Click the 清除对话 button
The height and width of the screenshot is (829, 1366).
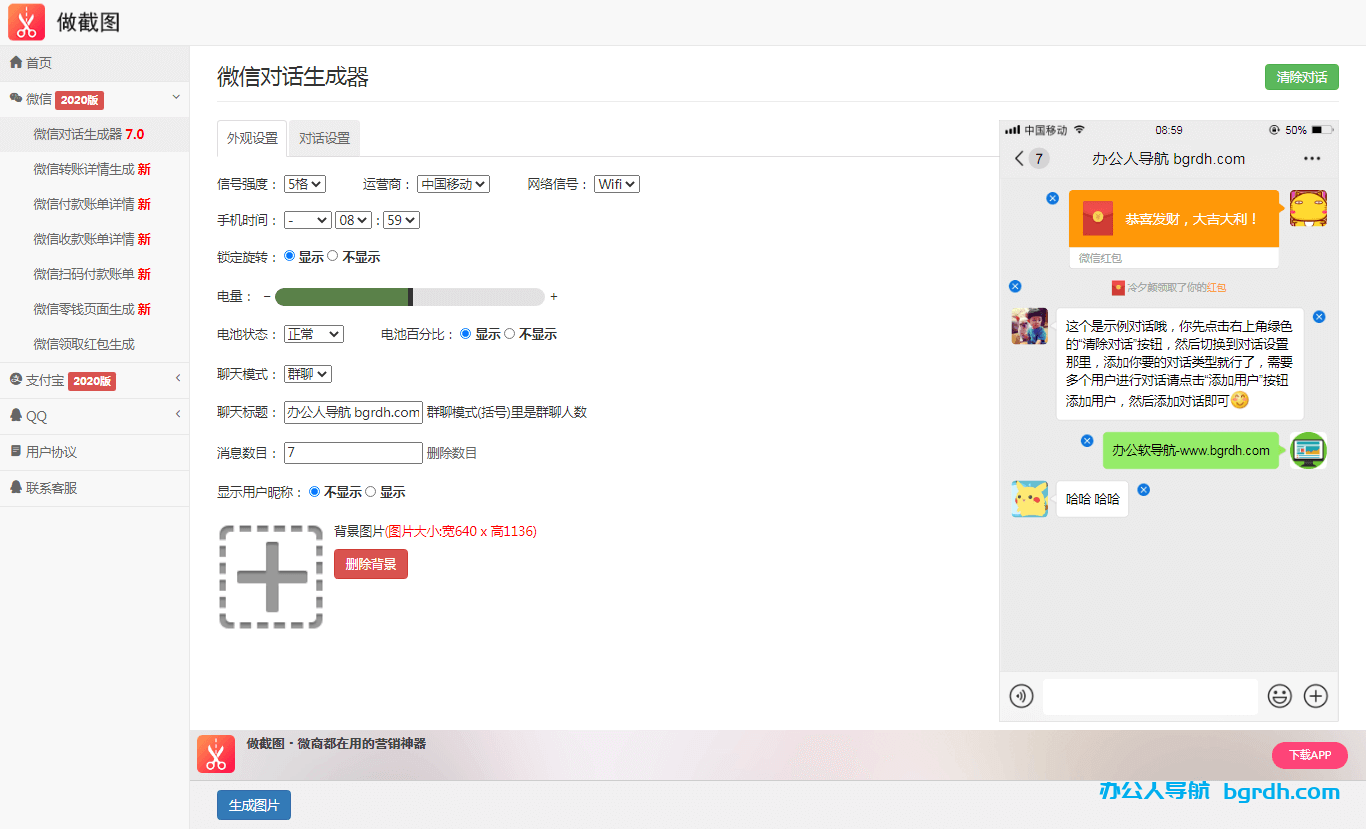1301,77
